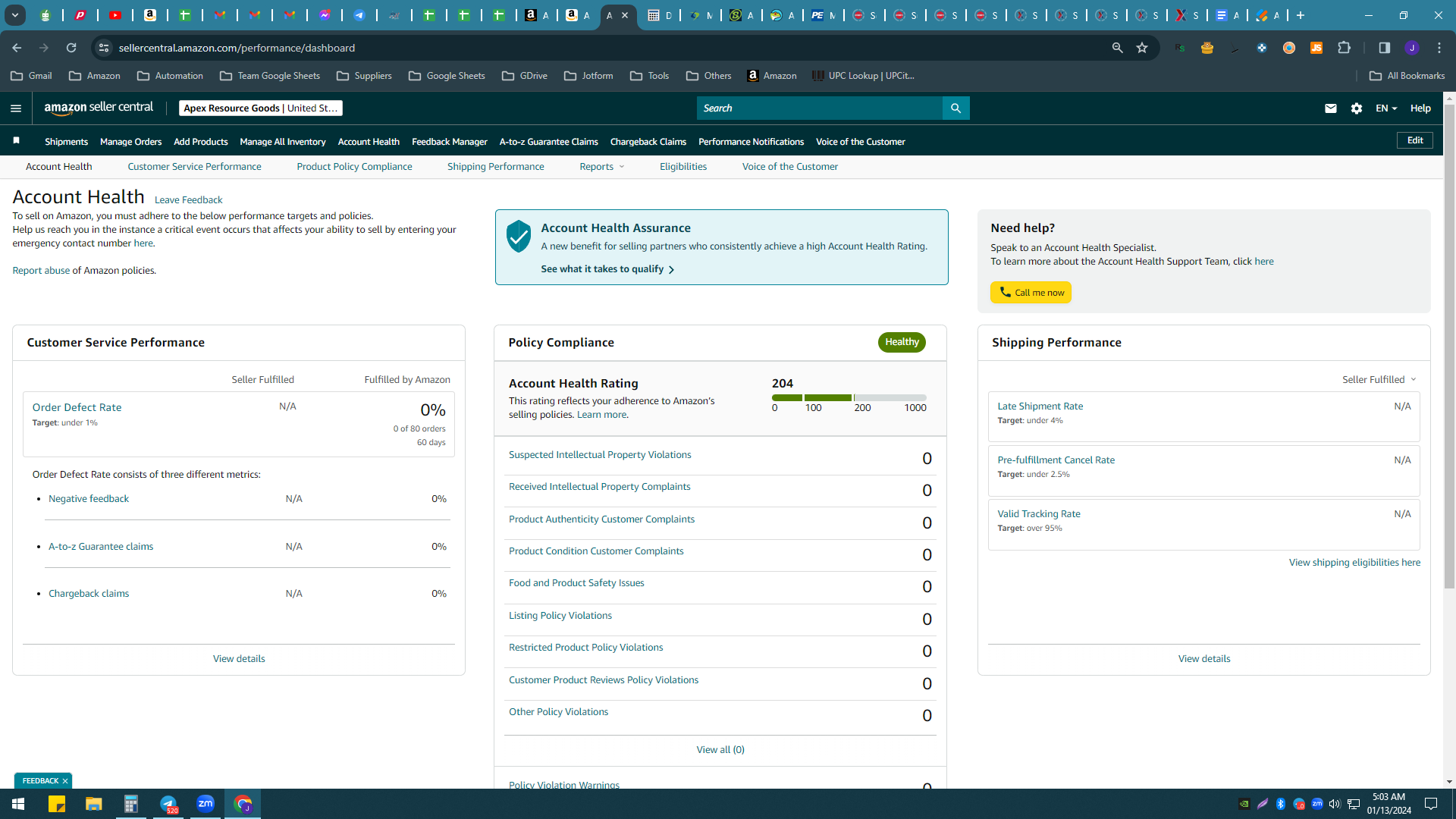Screen dimensions: 1456x819
Task: Click the Edit button on the nav bar
Action: point(1415,140)
